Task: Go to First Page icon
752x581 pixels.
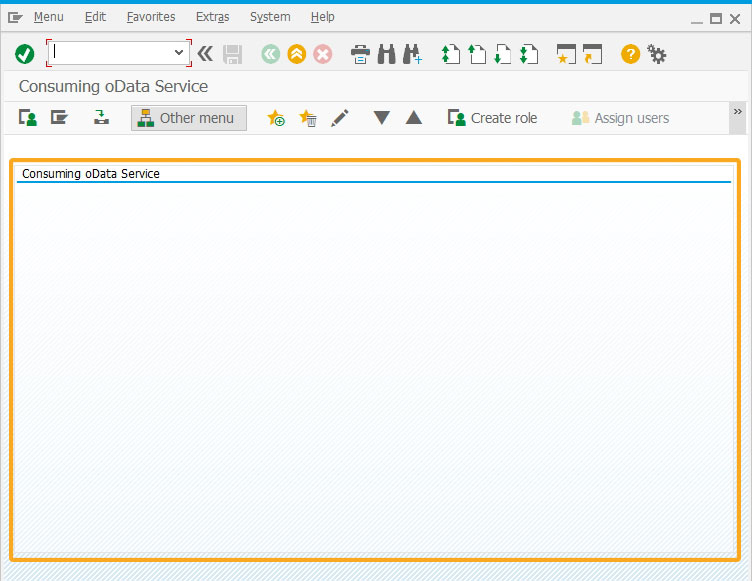Action: [450, 54]
